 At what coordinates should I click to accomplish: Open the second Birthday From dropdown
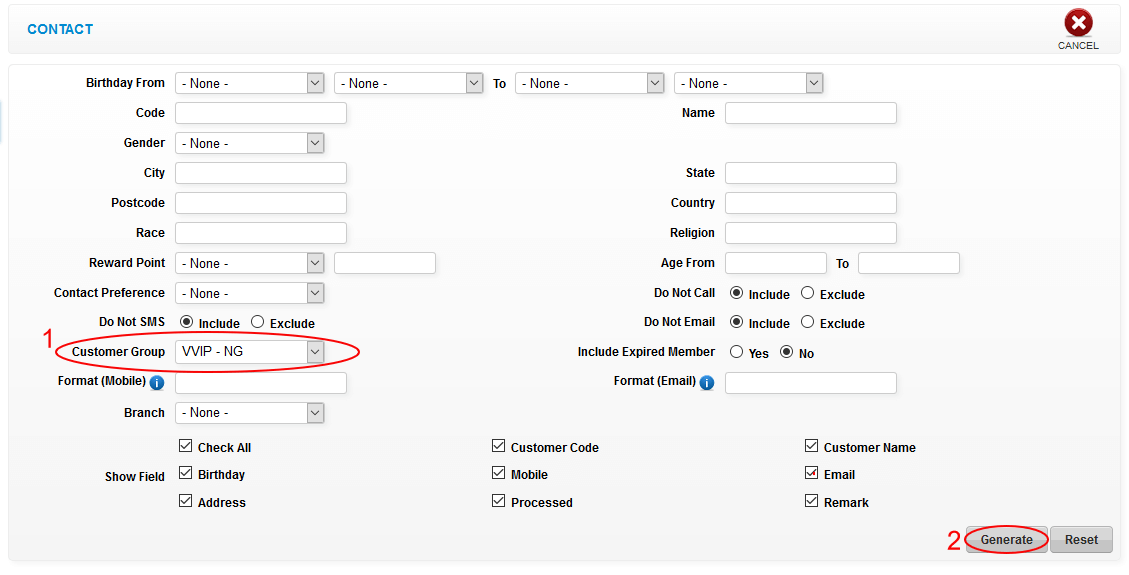pos(408,83)
